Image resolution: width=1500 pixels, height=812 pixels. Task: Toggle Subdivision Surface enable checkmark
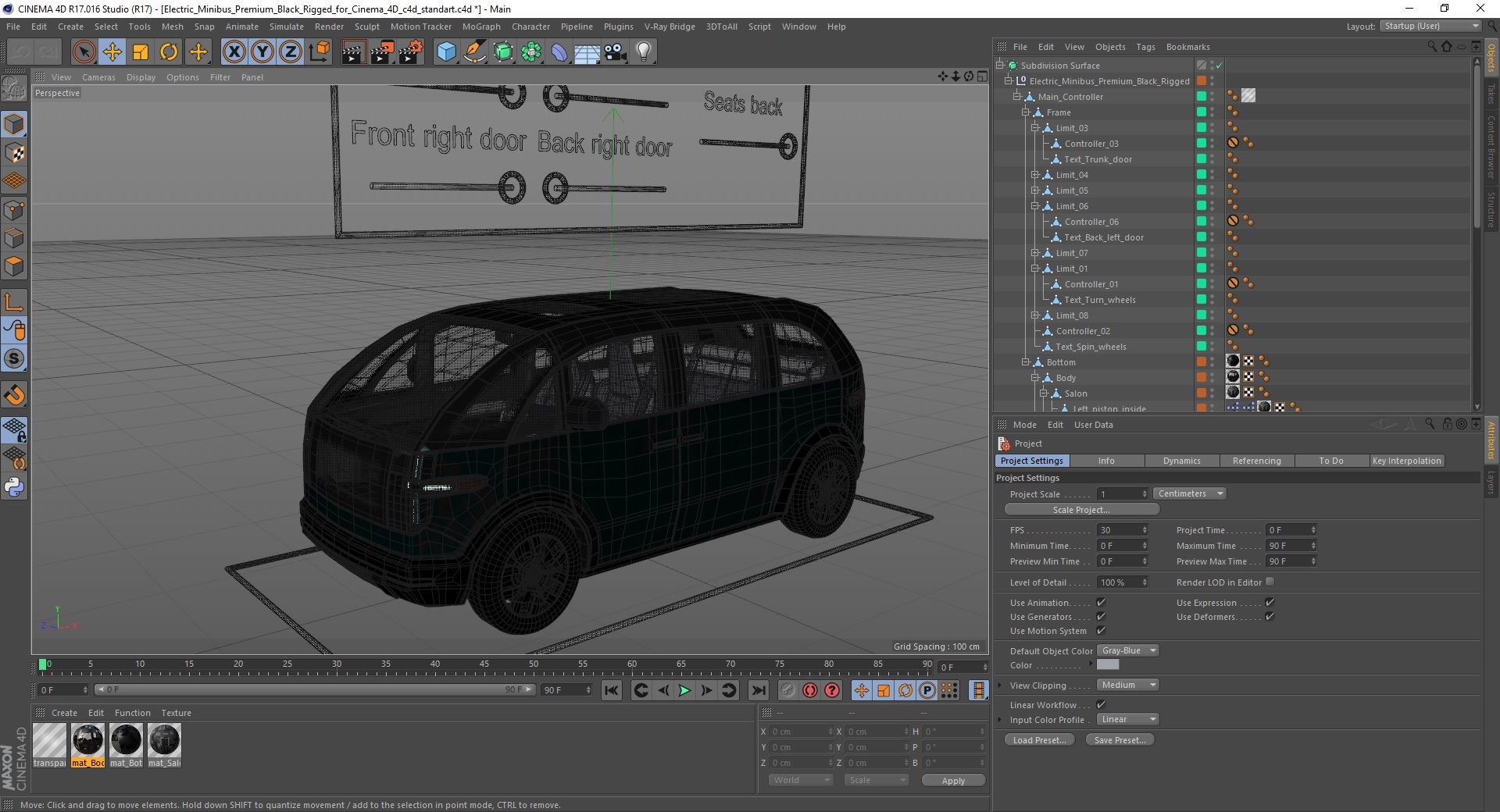1219,66
